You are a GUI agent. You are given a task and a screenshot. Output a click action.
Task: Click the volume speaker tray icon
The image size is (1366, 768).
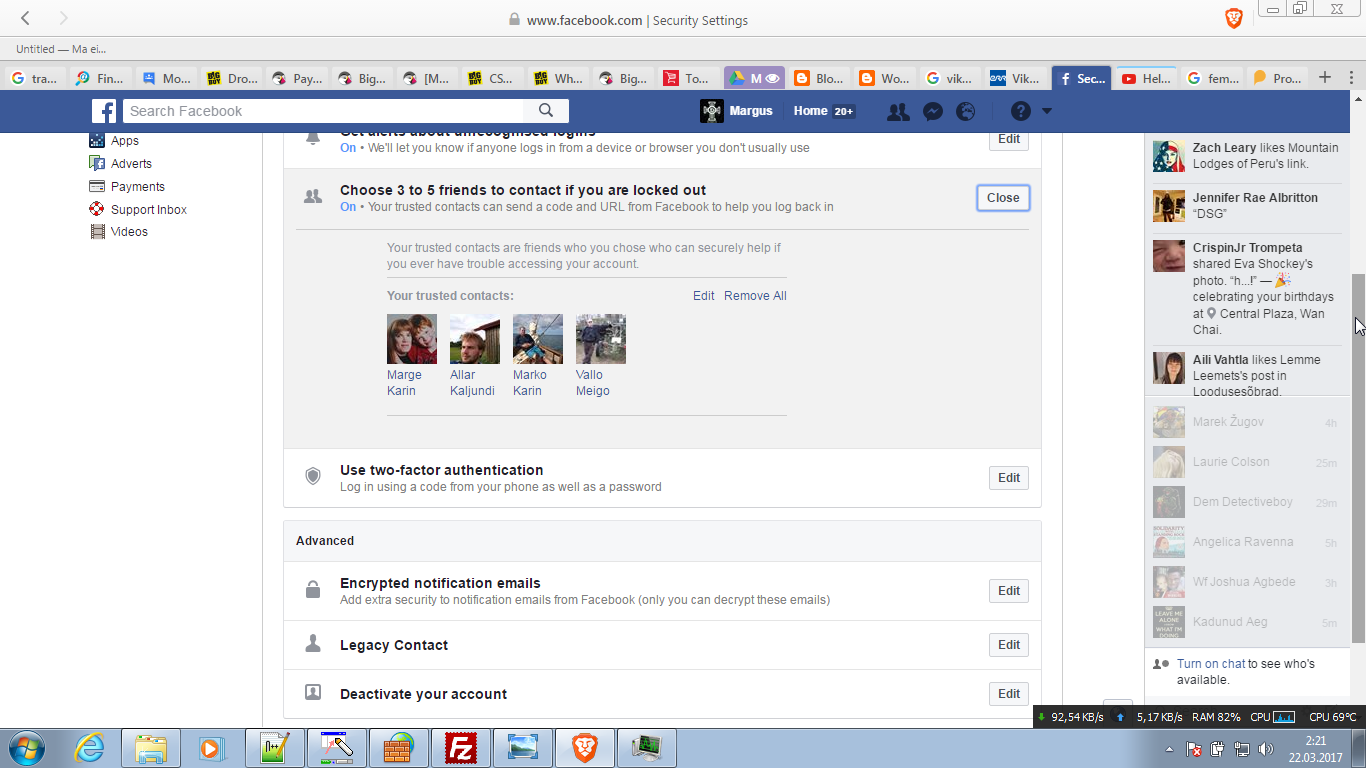click(x=1265, y=749)
